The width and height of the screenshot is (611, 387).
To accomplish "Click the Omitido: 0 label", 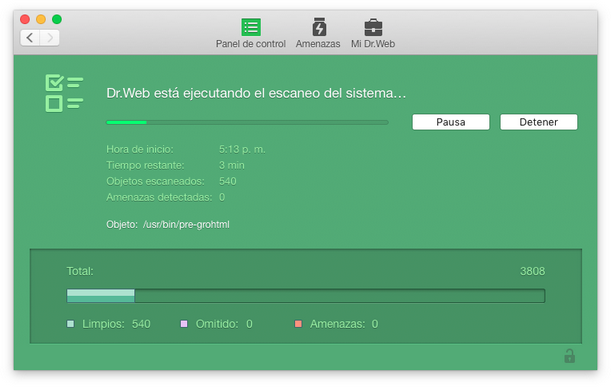I will coord(224,324).
